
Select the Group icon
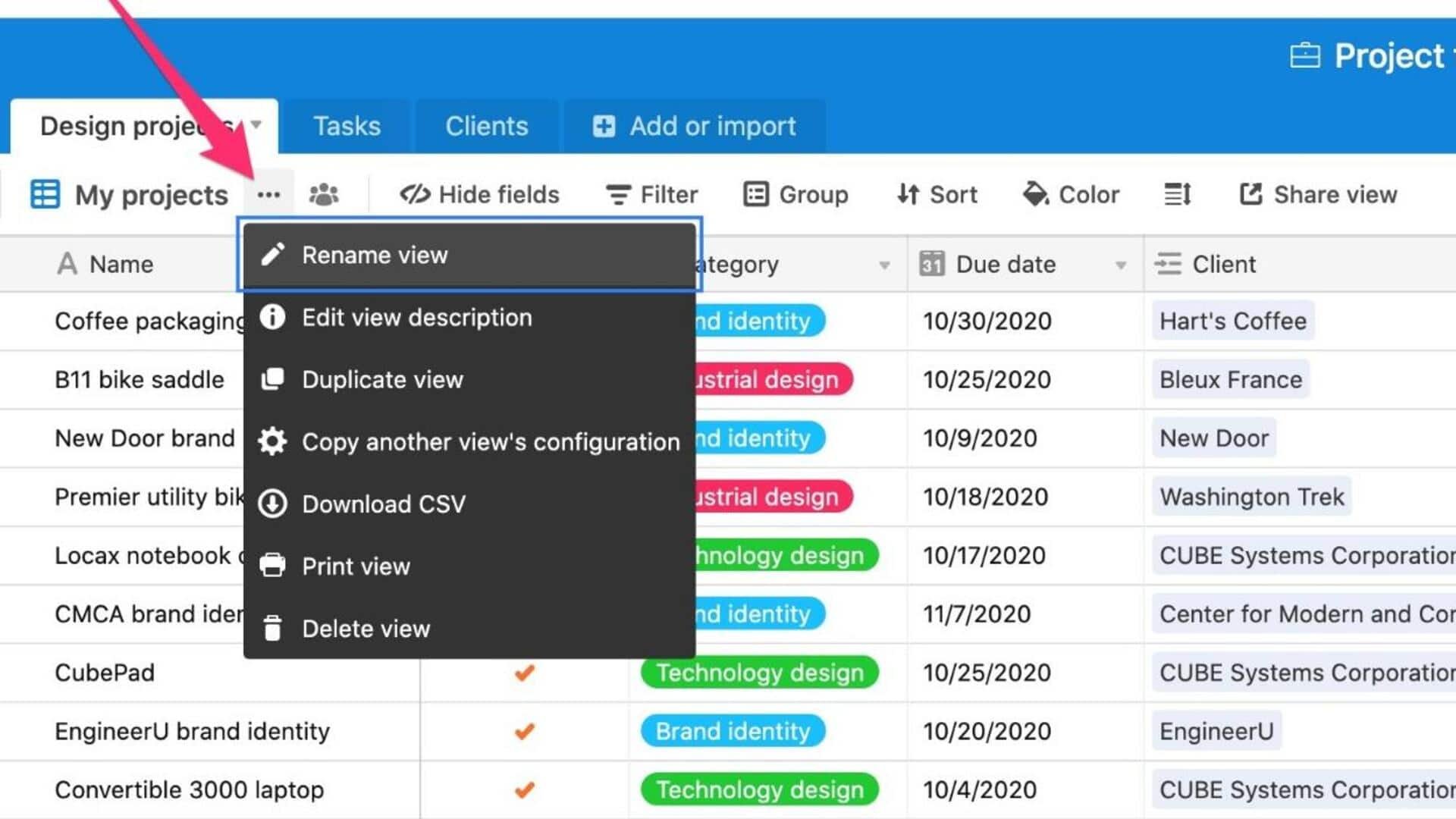click(755, 195)
